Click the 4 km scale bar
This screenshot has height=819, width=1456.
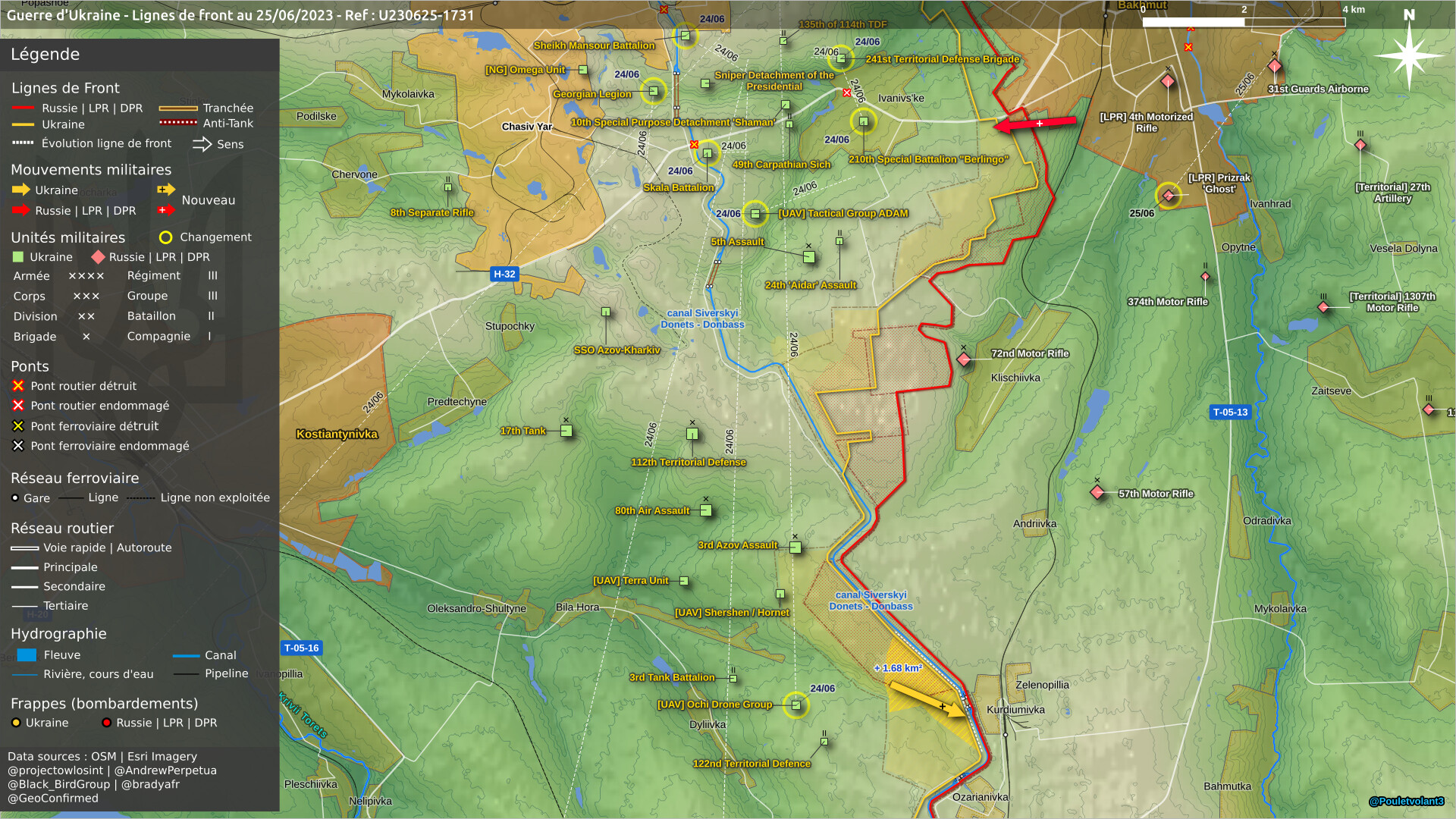tap(1244, 21)
